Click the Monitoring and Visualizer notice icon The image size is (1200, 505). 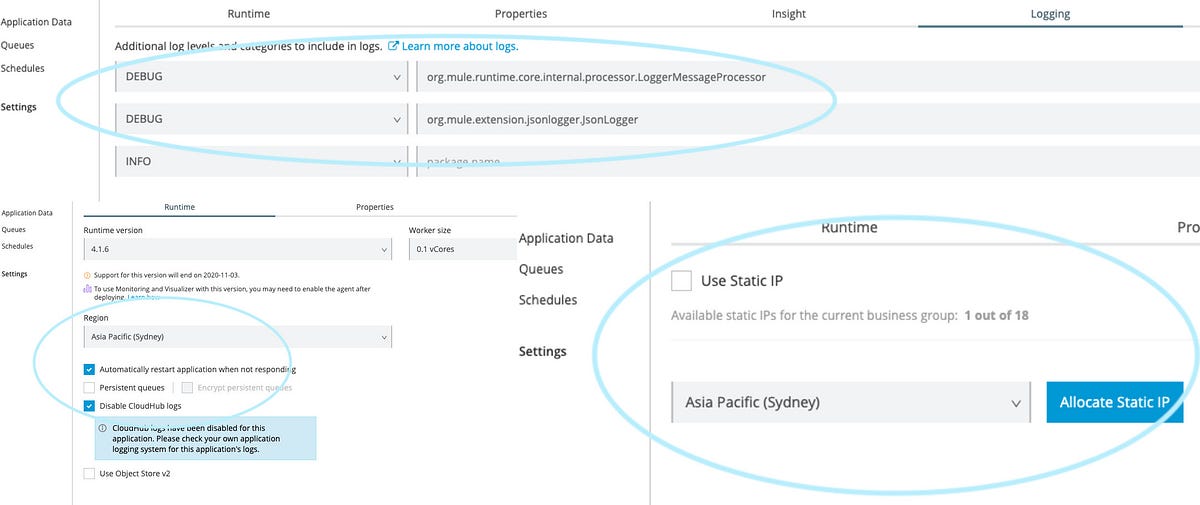click(87, 288)
